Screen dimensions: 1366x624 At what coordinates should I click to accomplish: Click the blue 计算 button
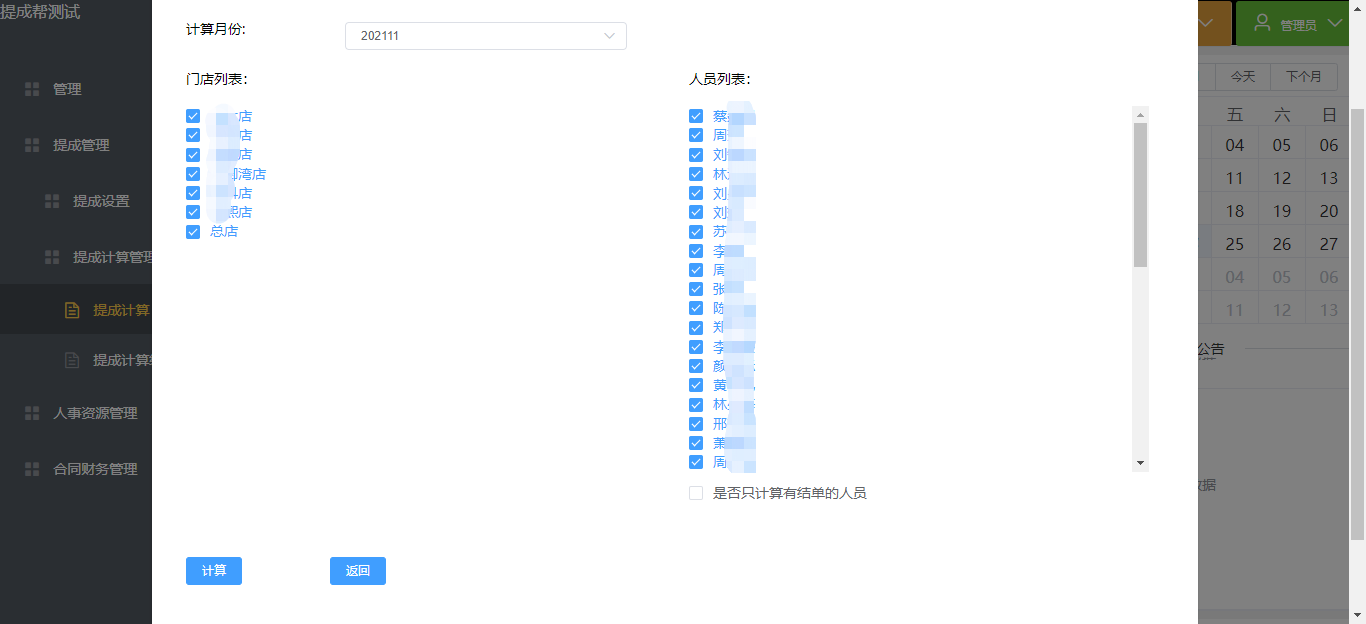coord(214,571)
